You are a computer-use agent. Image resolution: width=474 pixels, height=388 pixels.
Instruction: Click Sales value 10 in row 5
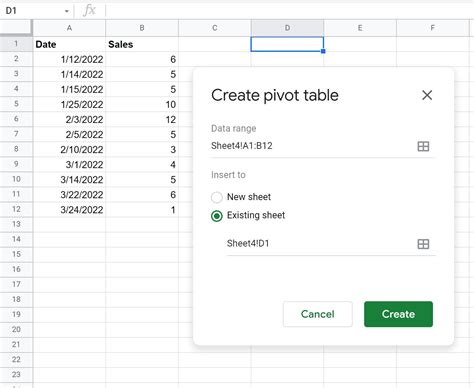[x=142, y=104]
